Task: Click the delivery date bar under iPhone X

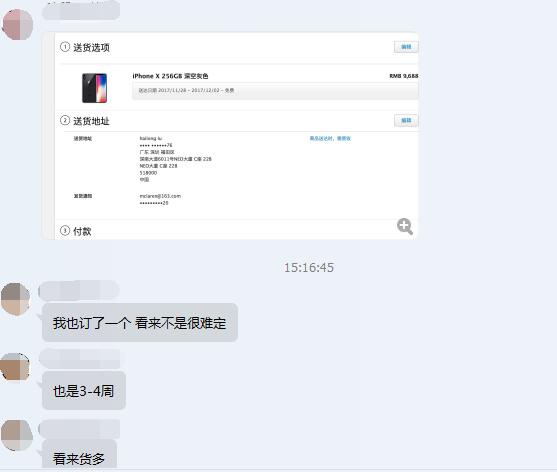Action: tap(275, 91)
